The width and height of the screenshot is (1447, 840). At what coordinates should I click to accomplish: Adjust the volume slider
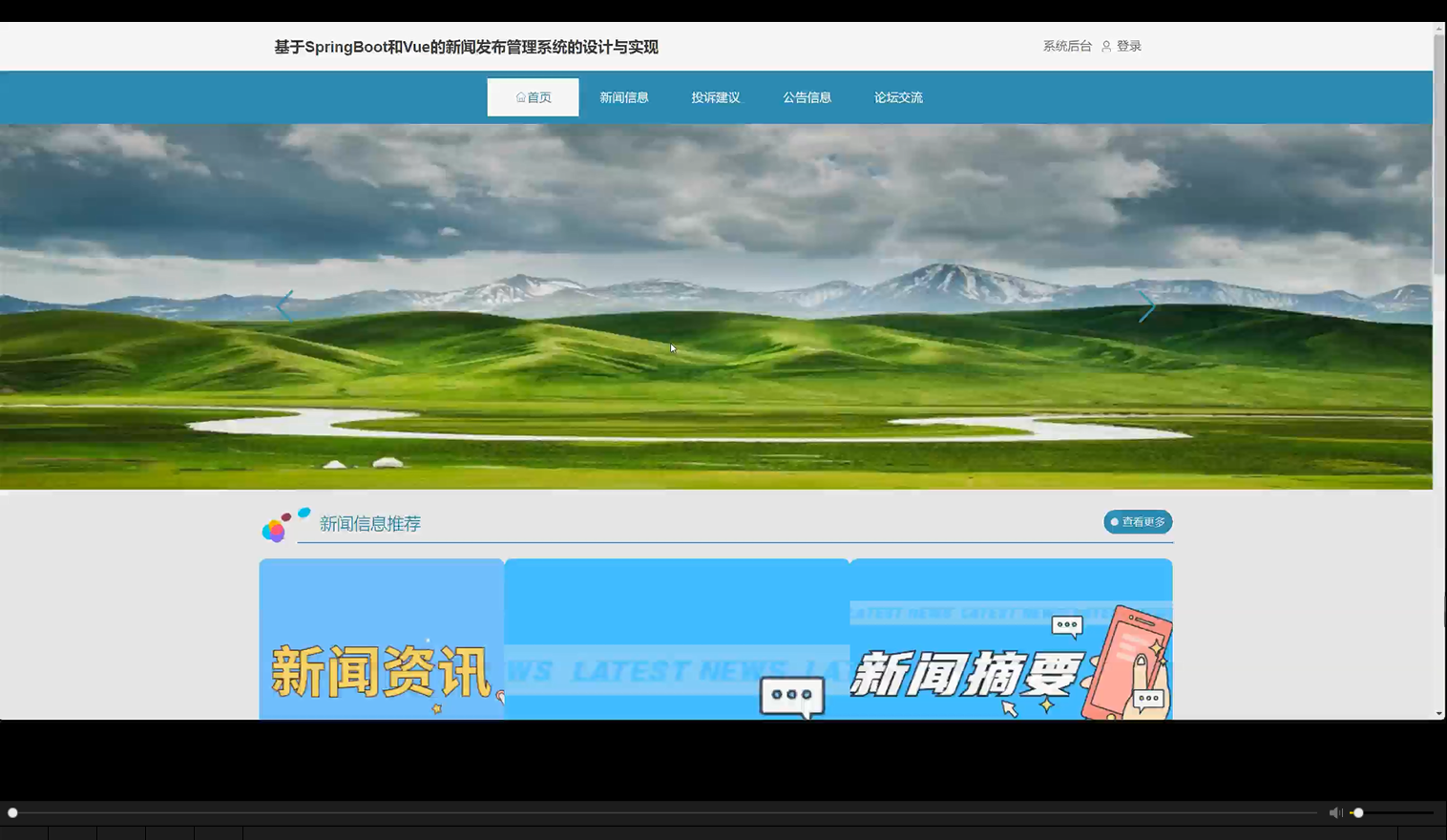click(x=1359, y=812)
